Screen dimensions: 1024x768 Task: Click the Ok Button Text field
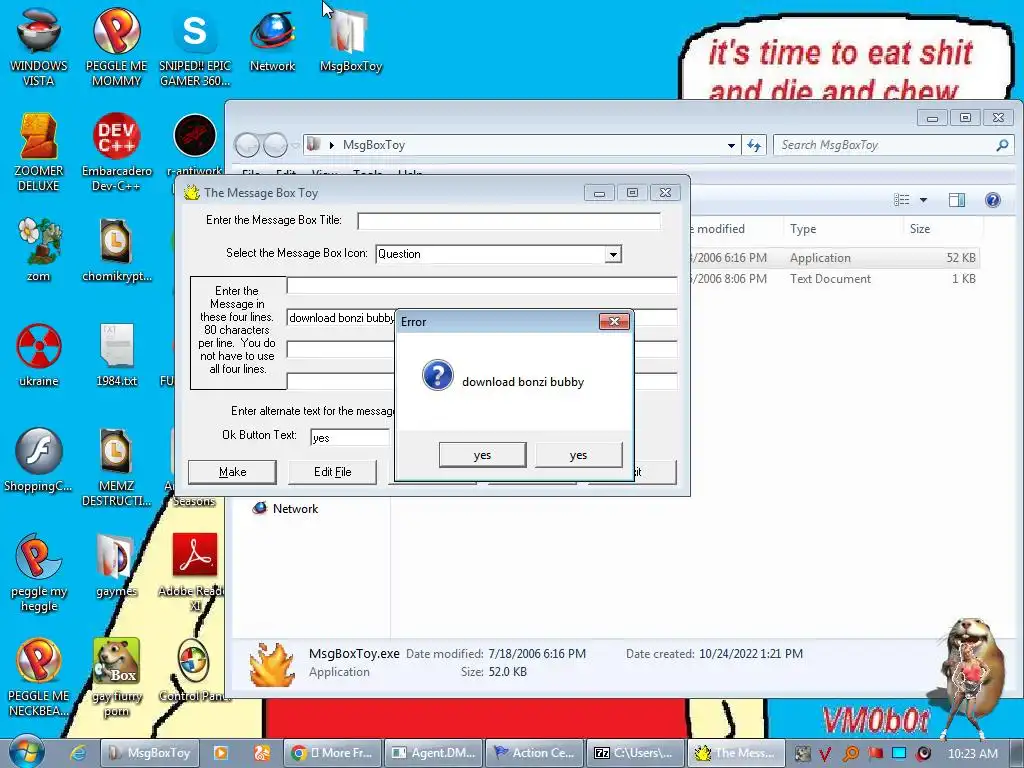[350, 437]
